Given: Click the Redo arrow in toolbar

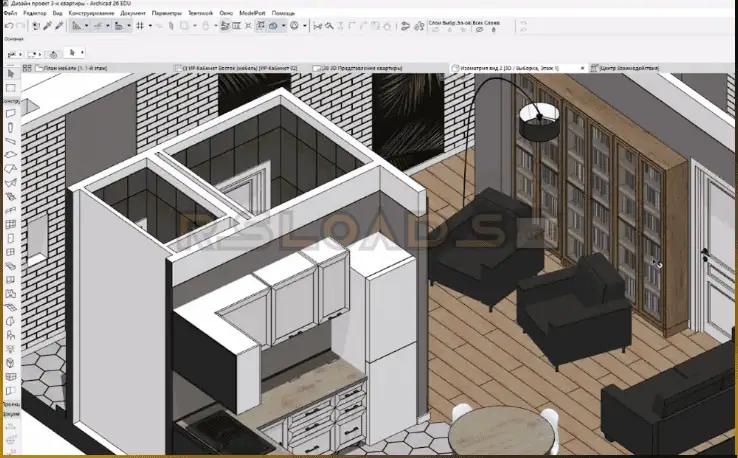Looking at the screenshot, I should coord(20,26).
